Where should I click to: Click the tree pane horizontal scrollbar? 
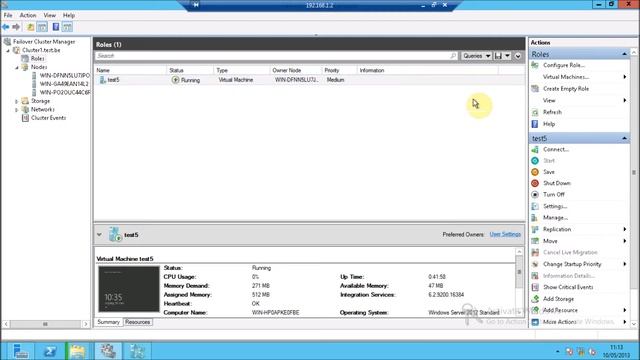coord(46,324)
